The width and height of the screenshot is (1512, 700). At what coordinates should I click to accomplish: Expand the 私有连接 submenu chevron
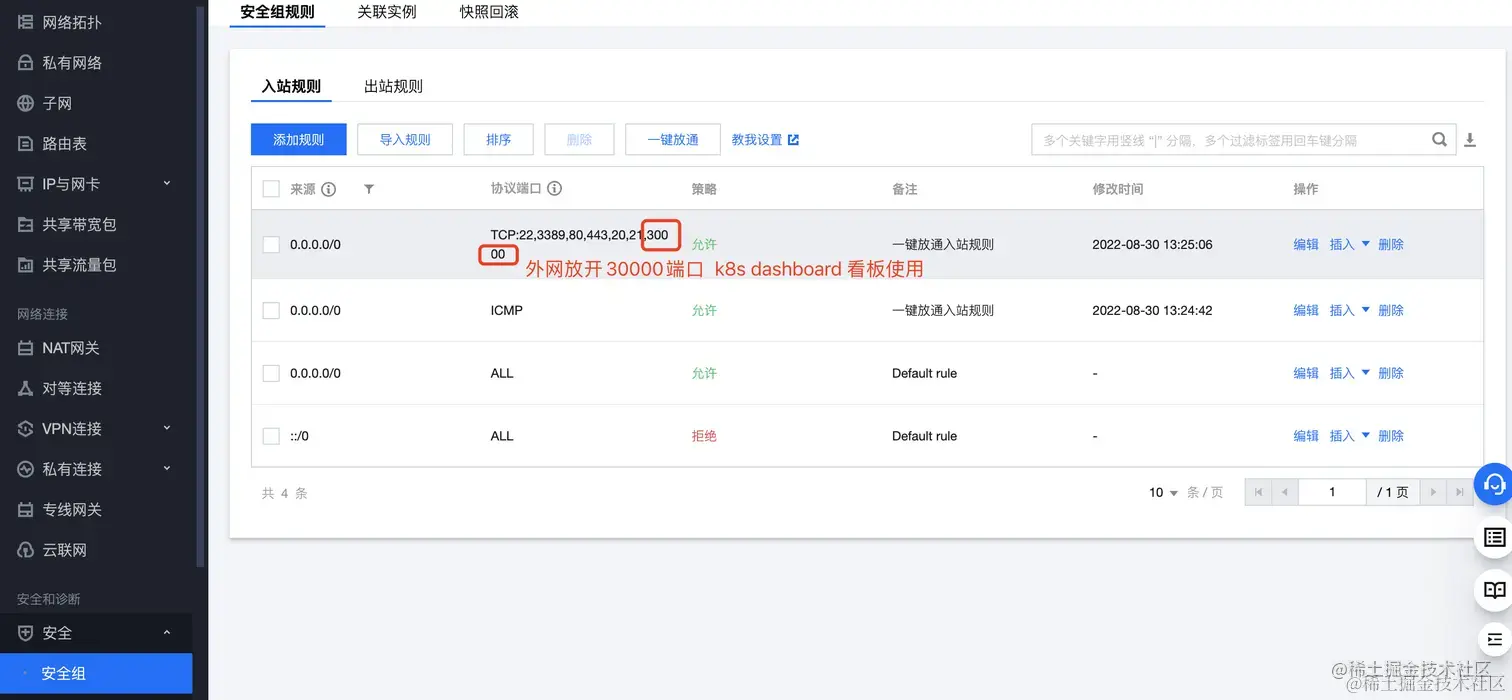[x=167, y=468]
